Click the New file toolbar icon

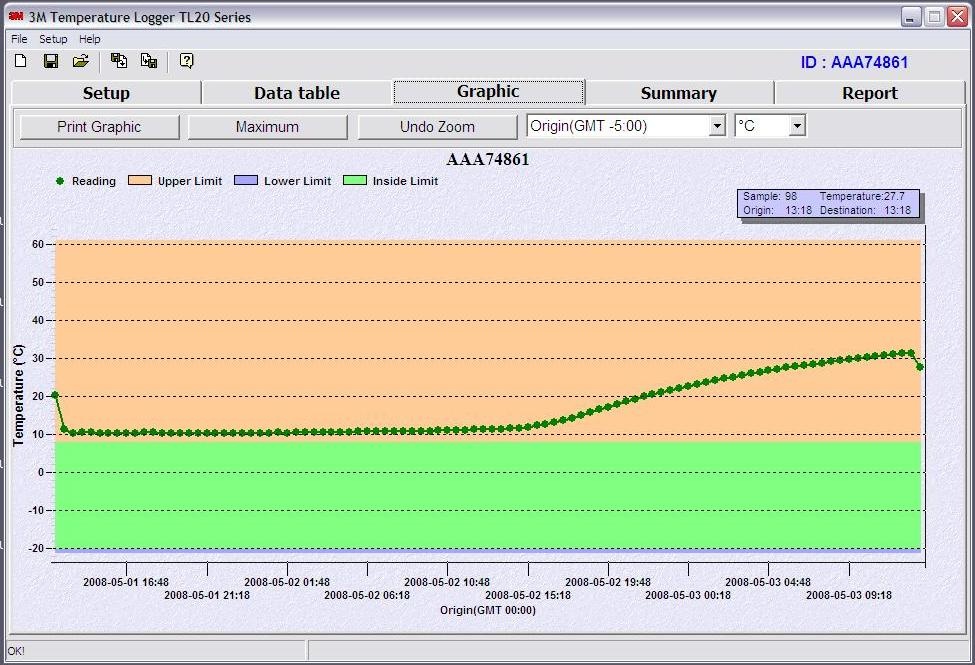pyautogui.click(x=21, y=60)
